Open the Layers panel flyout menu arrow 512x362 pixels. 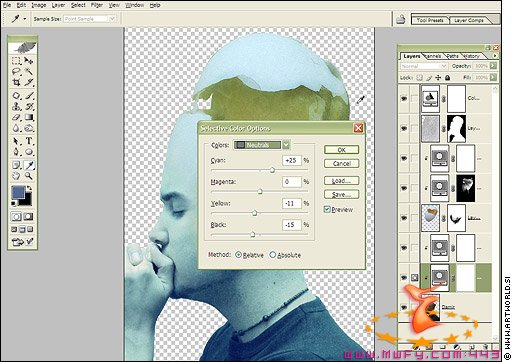[x=495, y=56]
